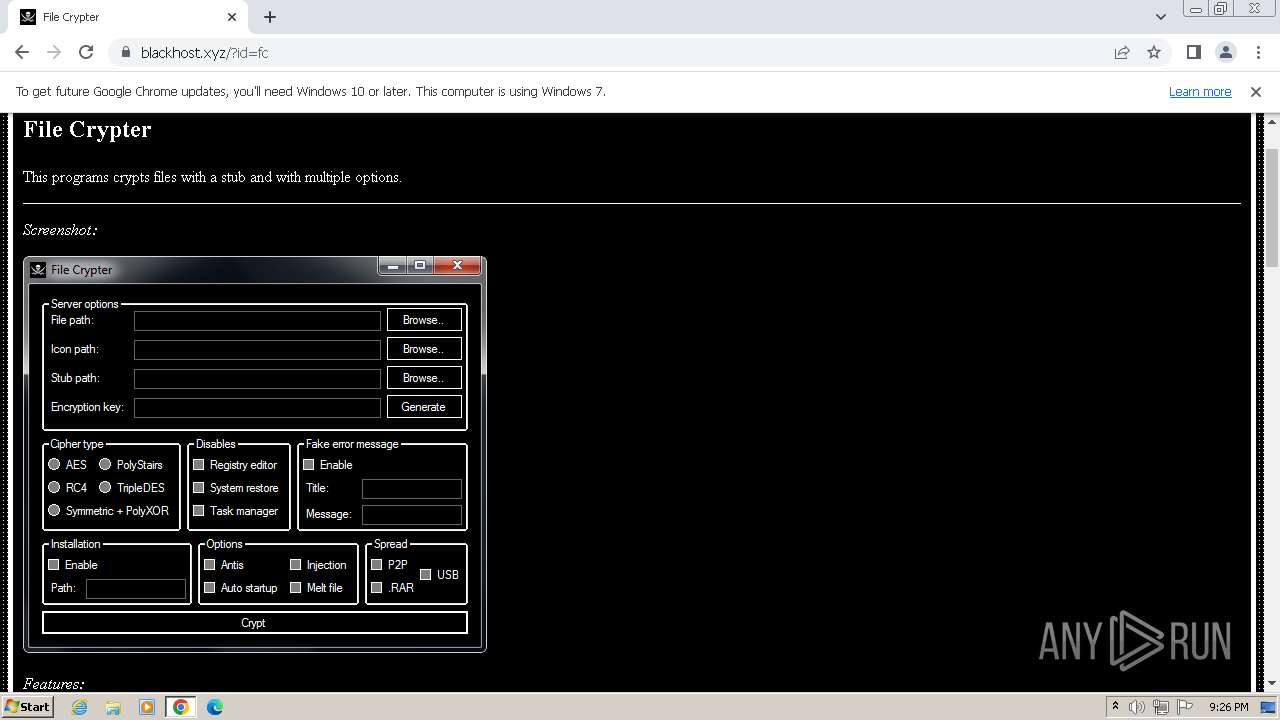The height and width of the screenshot is (720, 1280).
Task: Select PolyStairs cipher radio button
Action: [x=105, y=464]
